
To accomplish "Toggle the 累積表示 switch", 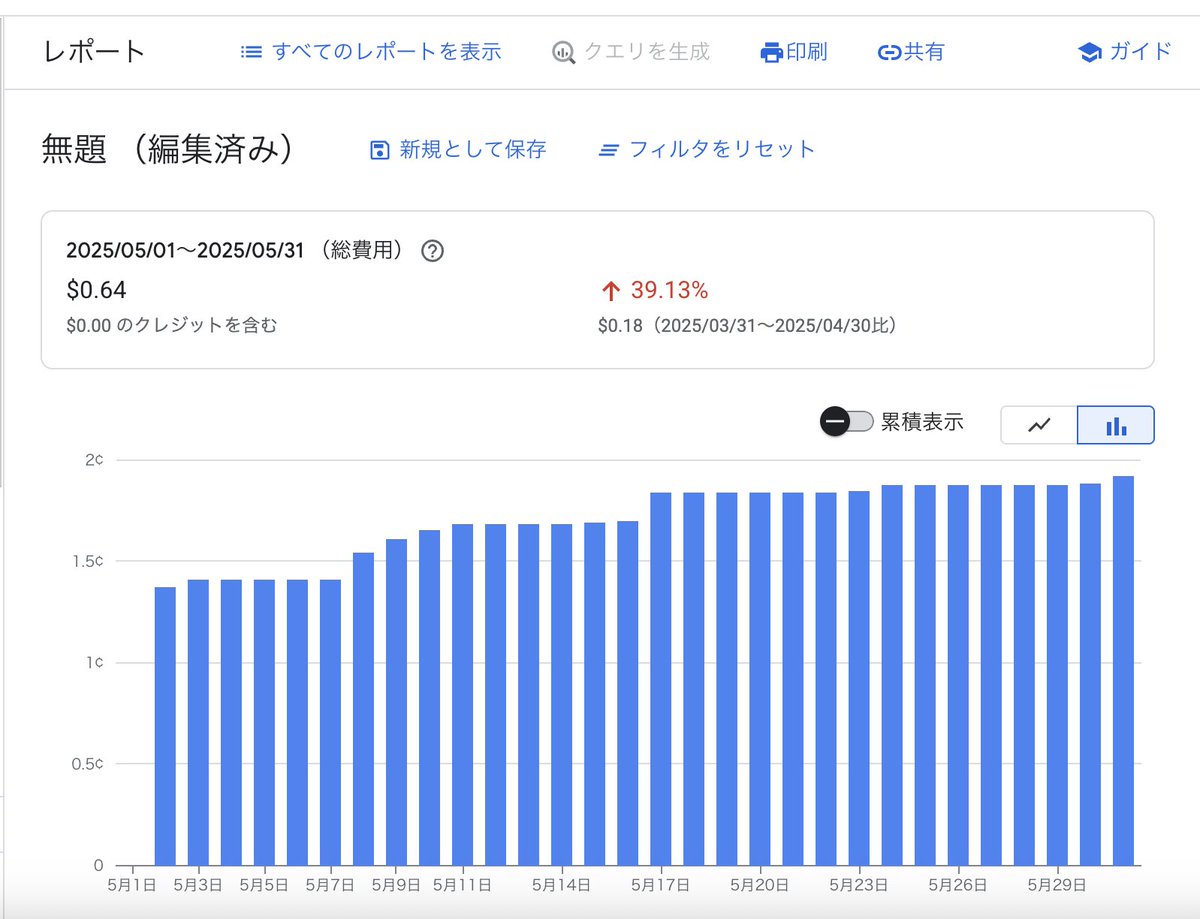I will point(847,422).
